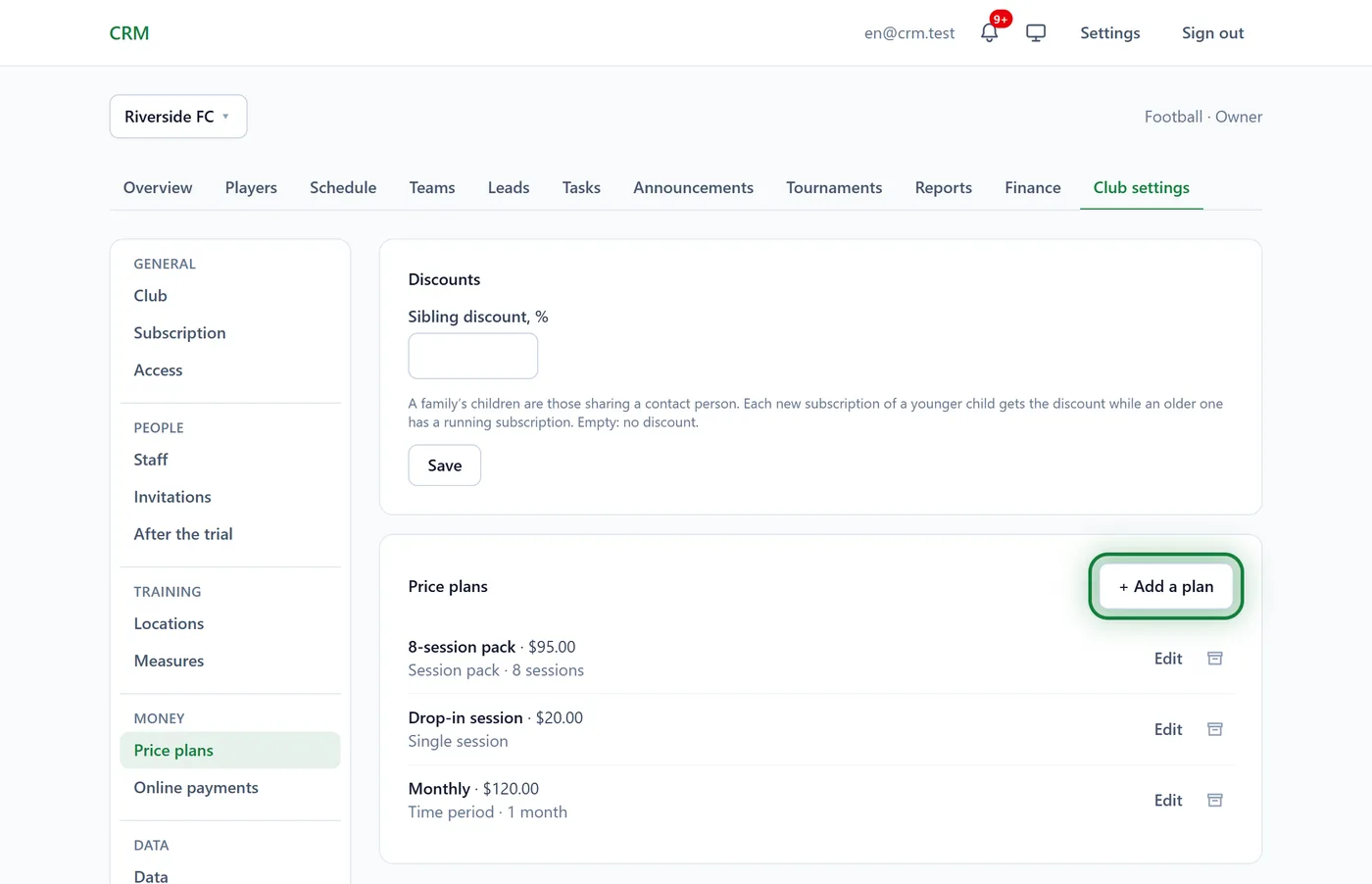Focus the Sibling discount percent field
Viewport: 1372px width, 884px height.
pyautogui.click(x=473, y=356)
